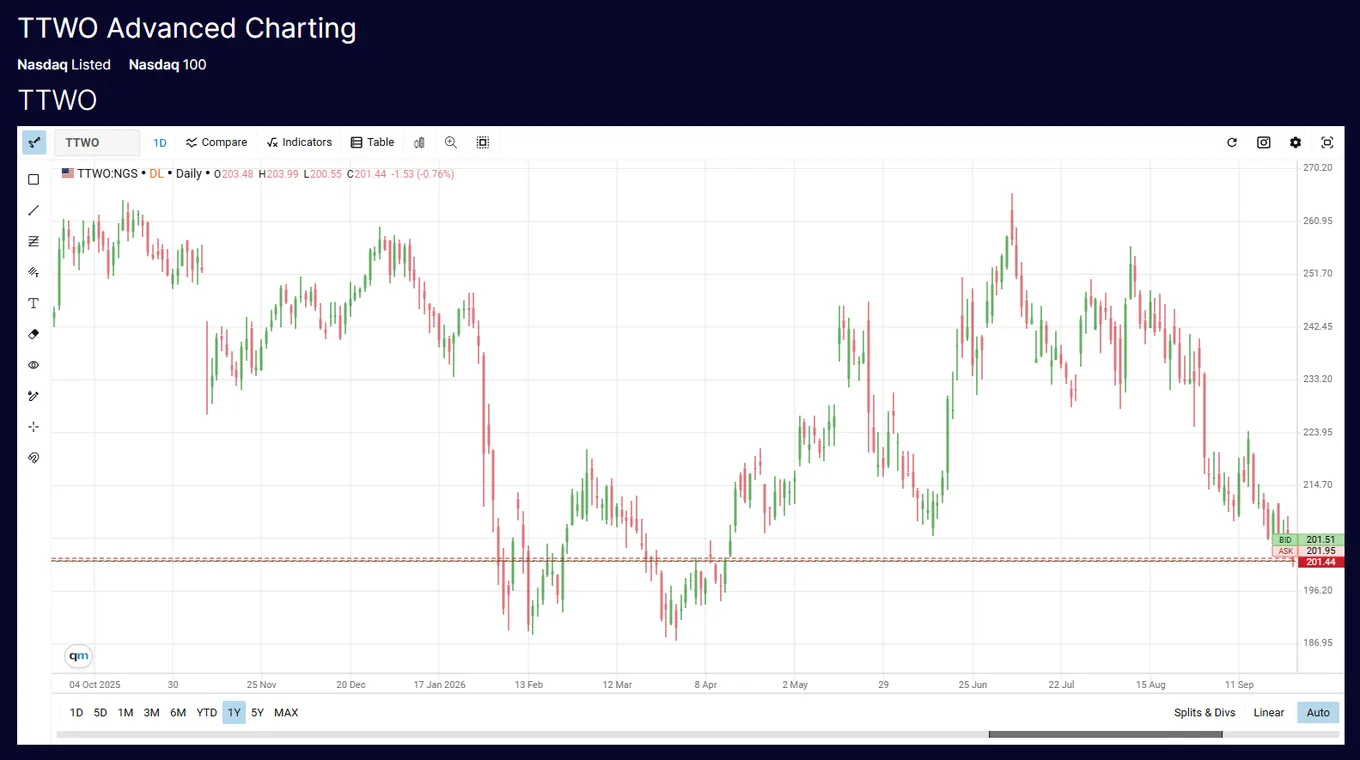The image size is (1360, 760).
Task: Select the crosshair cursor tool
Action: point(34,427)
